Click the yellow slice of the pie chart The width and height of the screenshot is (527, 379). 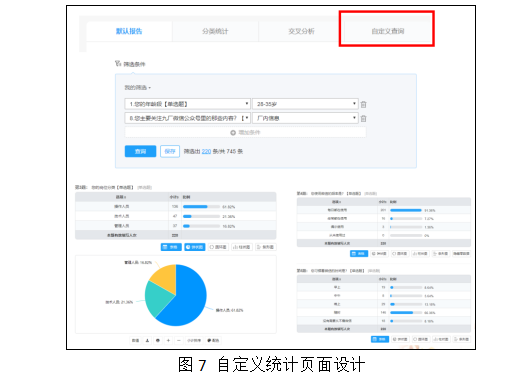pos(165,277)
